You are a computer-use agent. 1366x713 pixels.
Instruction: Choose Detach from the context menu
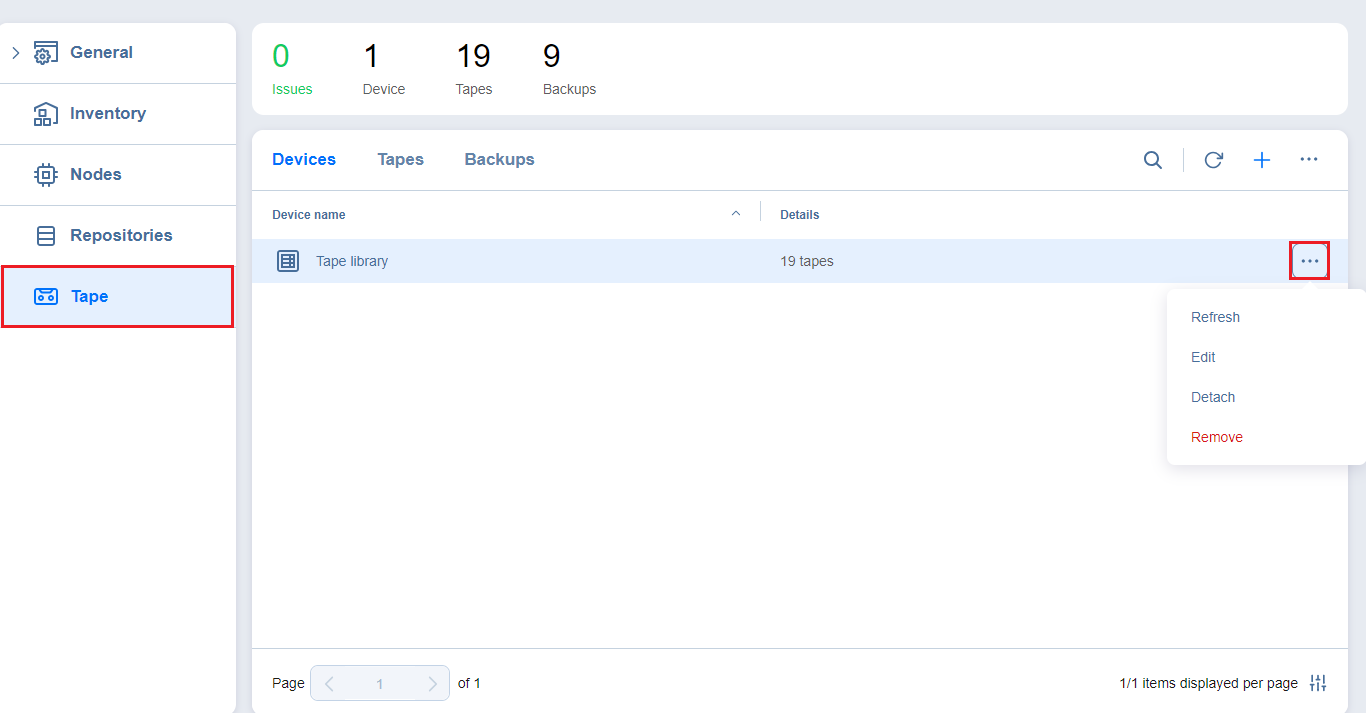pos(1213,397)
